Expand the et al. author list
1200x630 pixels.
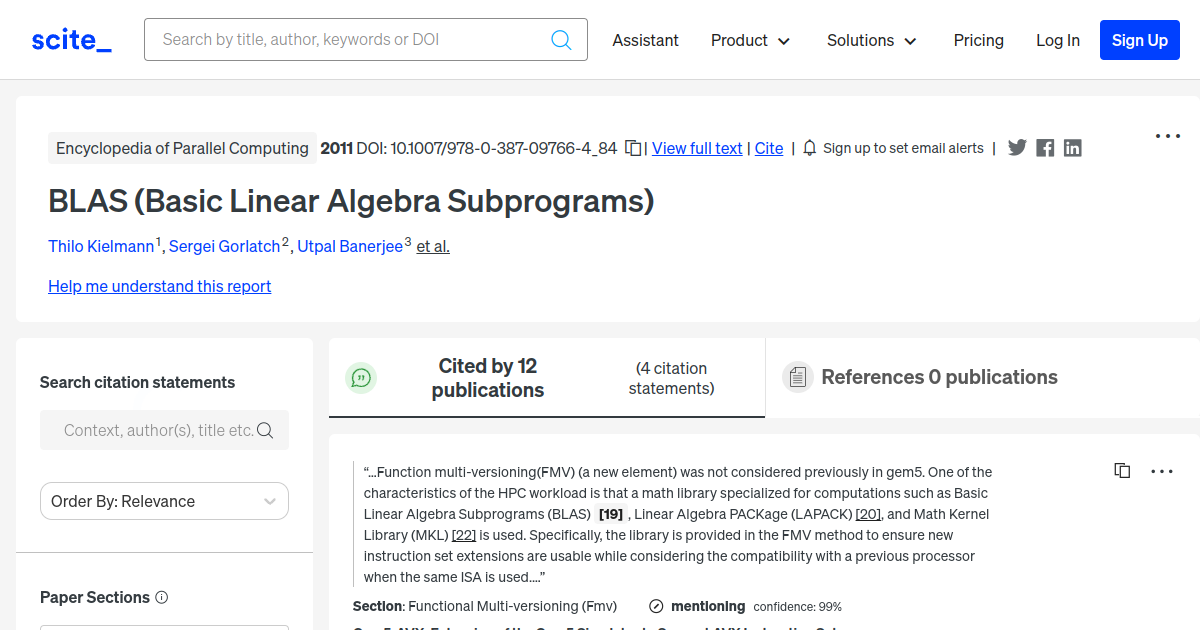[433, 246]
